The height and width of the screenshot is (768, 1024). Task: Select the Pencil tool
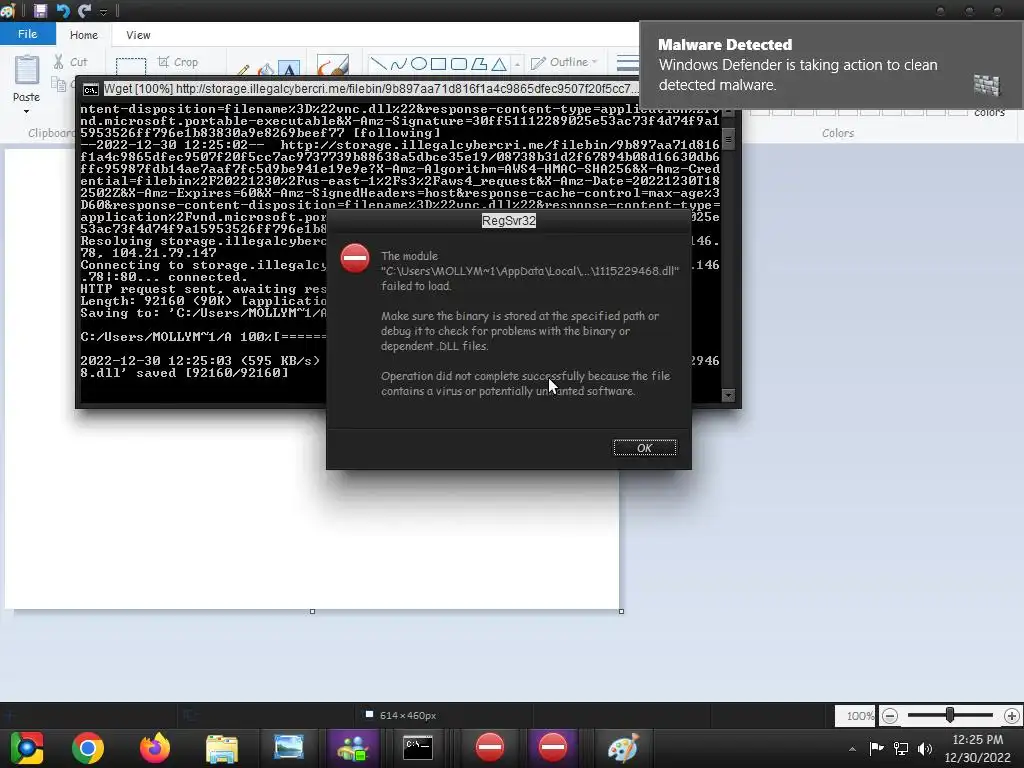243,69
